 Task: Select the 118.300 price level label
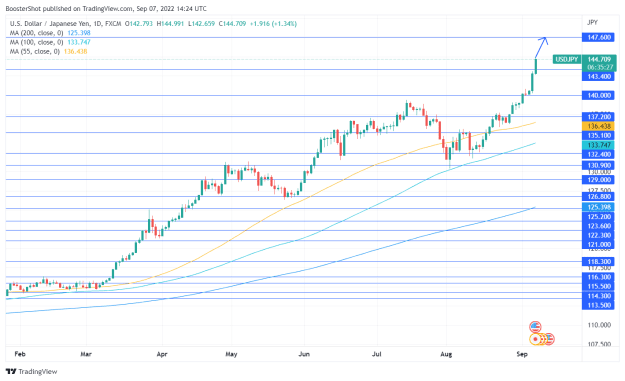coord(599,262)
